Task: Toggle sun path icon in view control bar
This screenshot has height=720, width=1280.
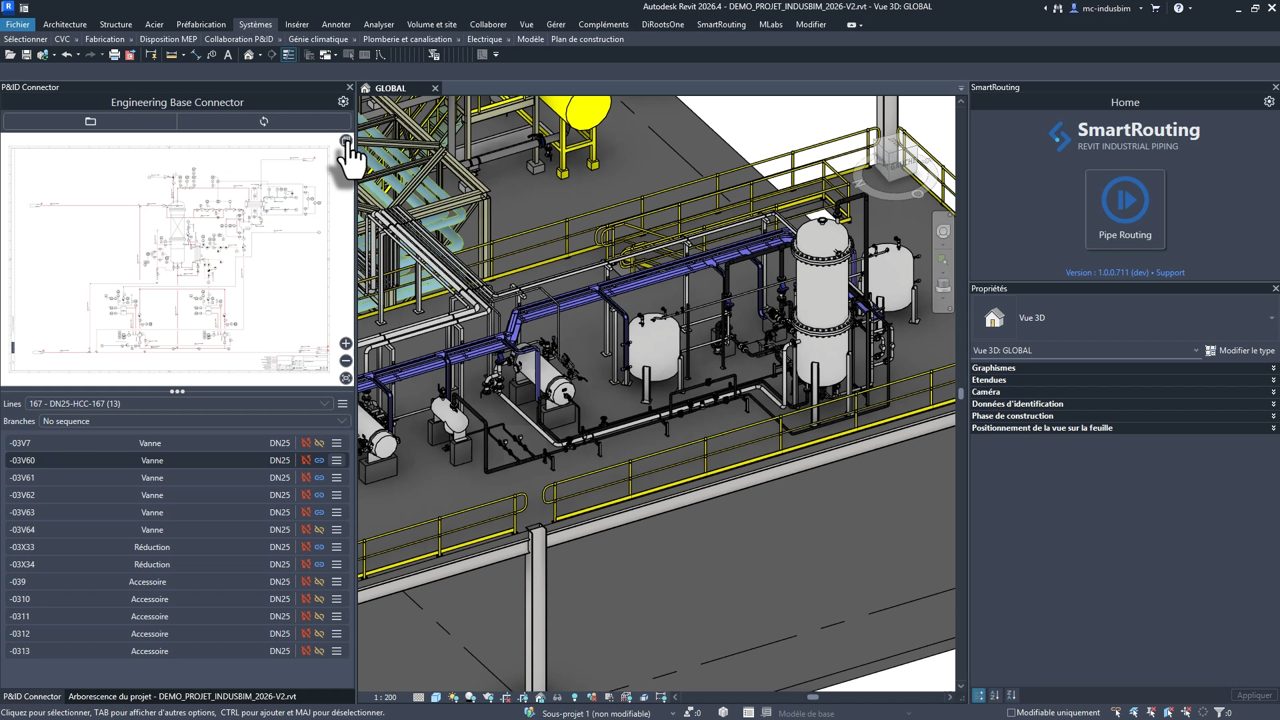Action: (453, 697)
